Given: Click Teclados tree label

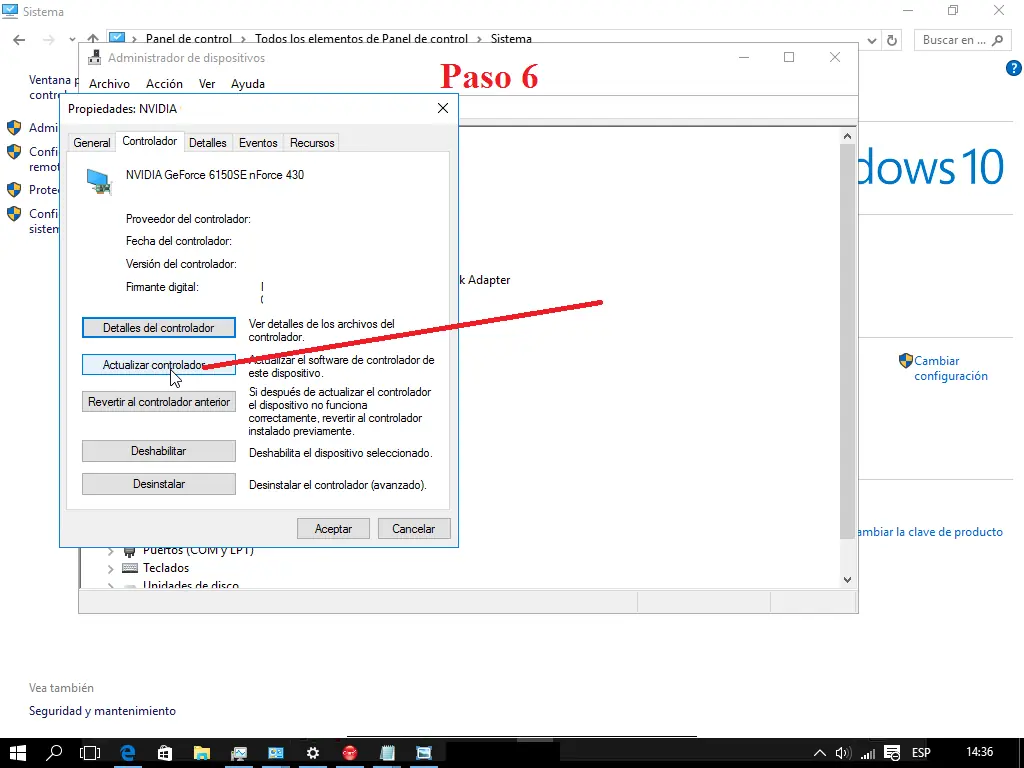Looking at the screenshot, I should point(166,568).
